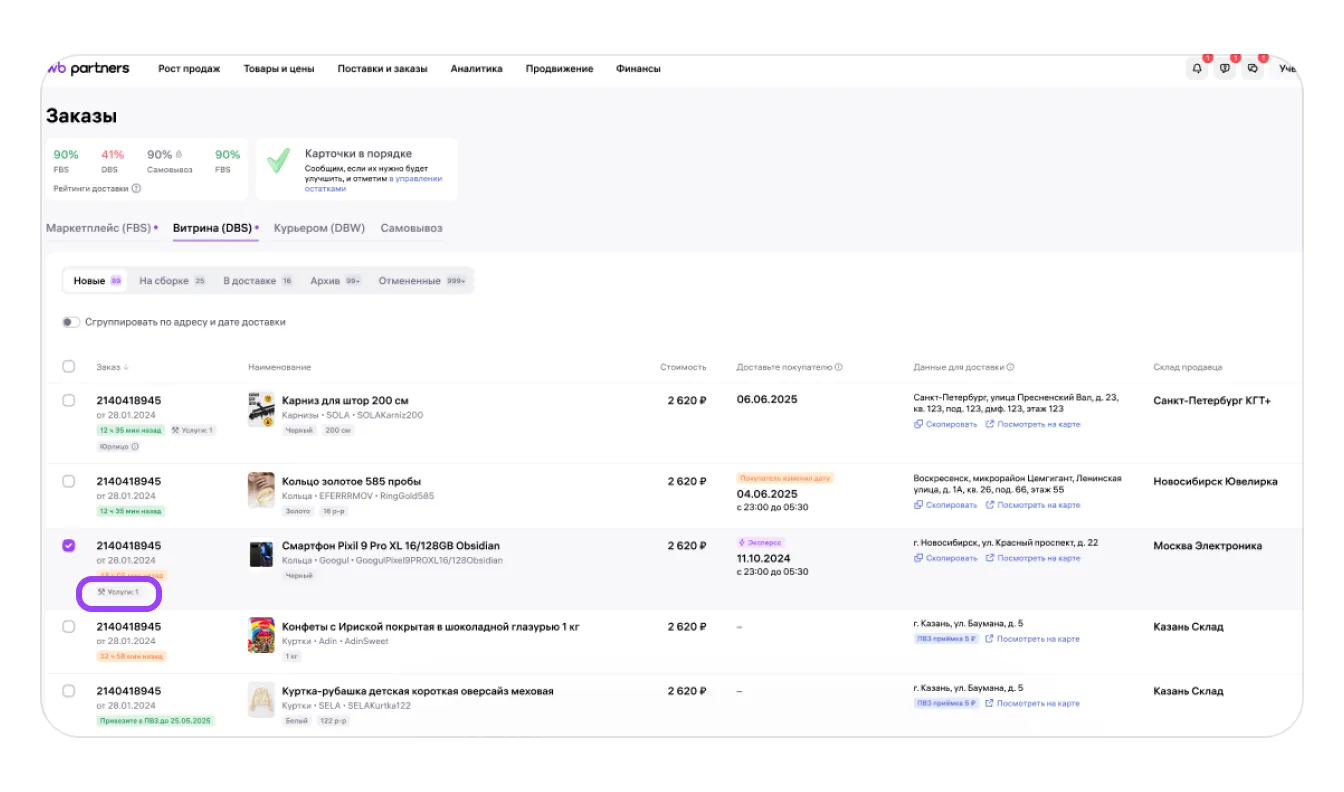Select the Кольцо золотое order checkbox
This screenshot has width=1344, height=792.
pos(69,481)
